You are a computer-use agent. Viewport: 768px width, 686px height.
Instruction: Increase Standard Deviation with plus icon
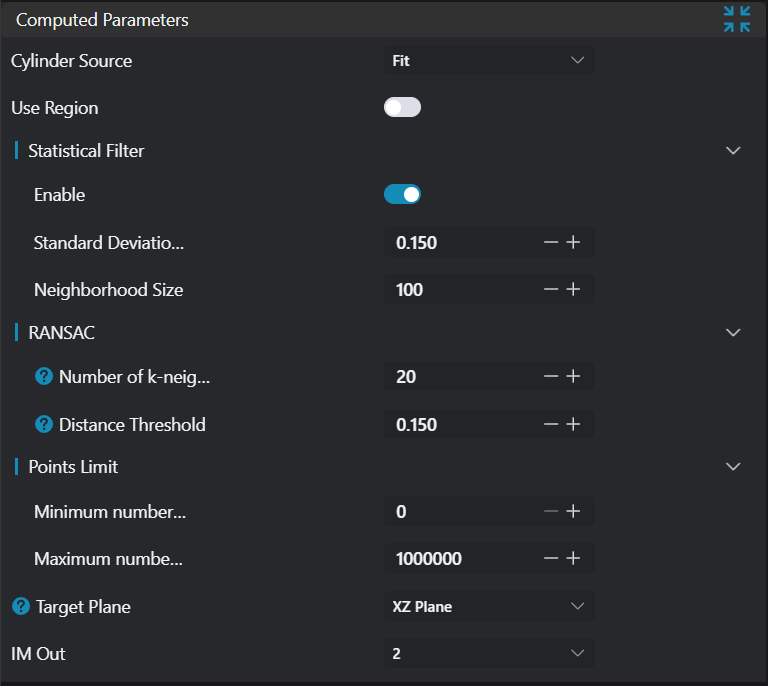pos(573,242)
